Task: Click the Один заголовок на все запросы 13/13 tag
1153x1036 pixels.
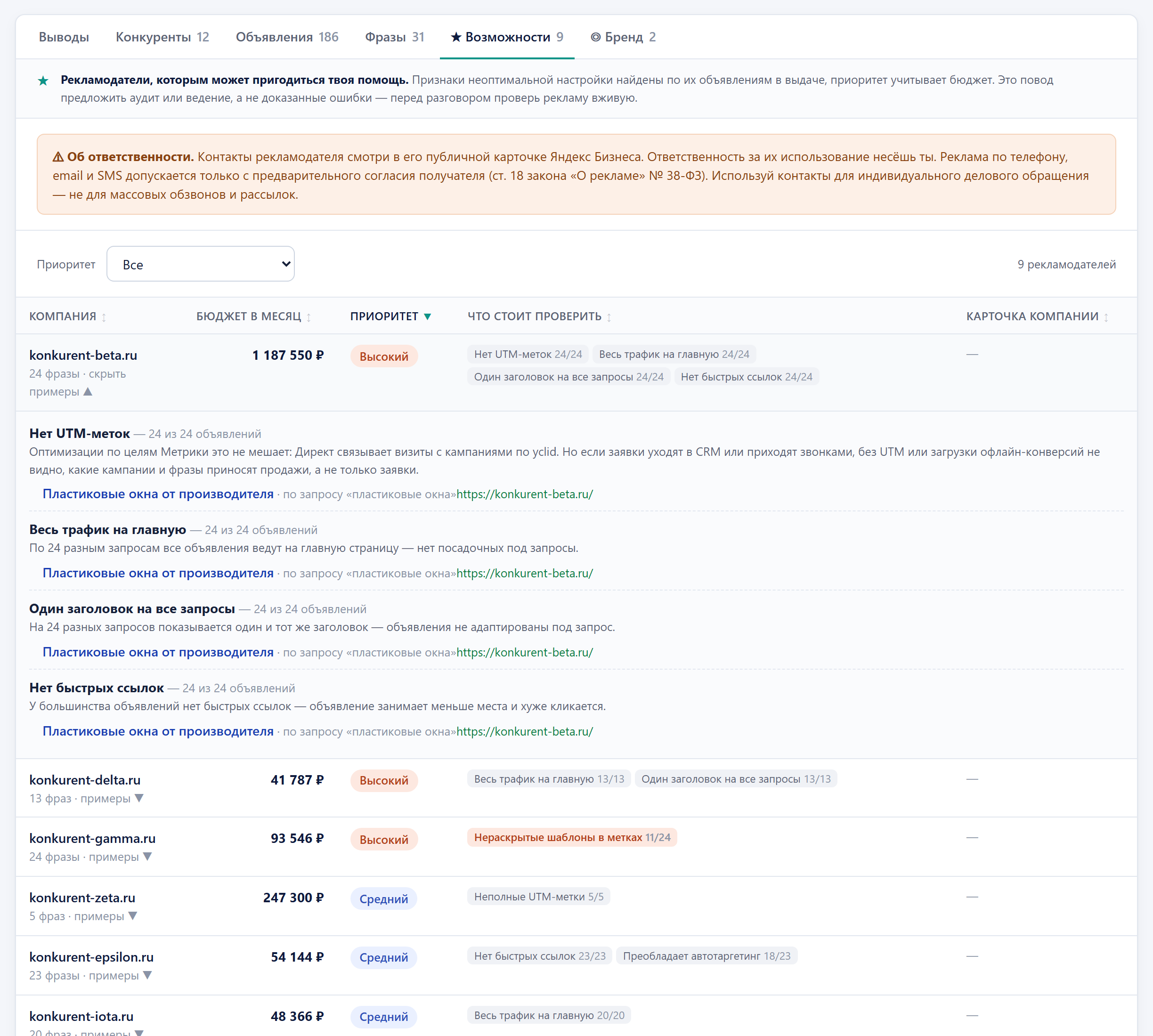Action: coord(736,779)
